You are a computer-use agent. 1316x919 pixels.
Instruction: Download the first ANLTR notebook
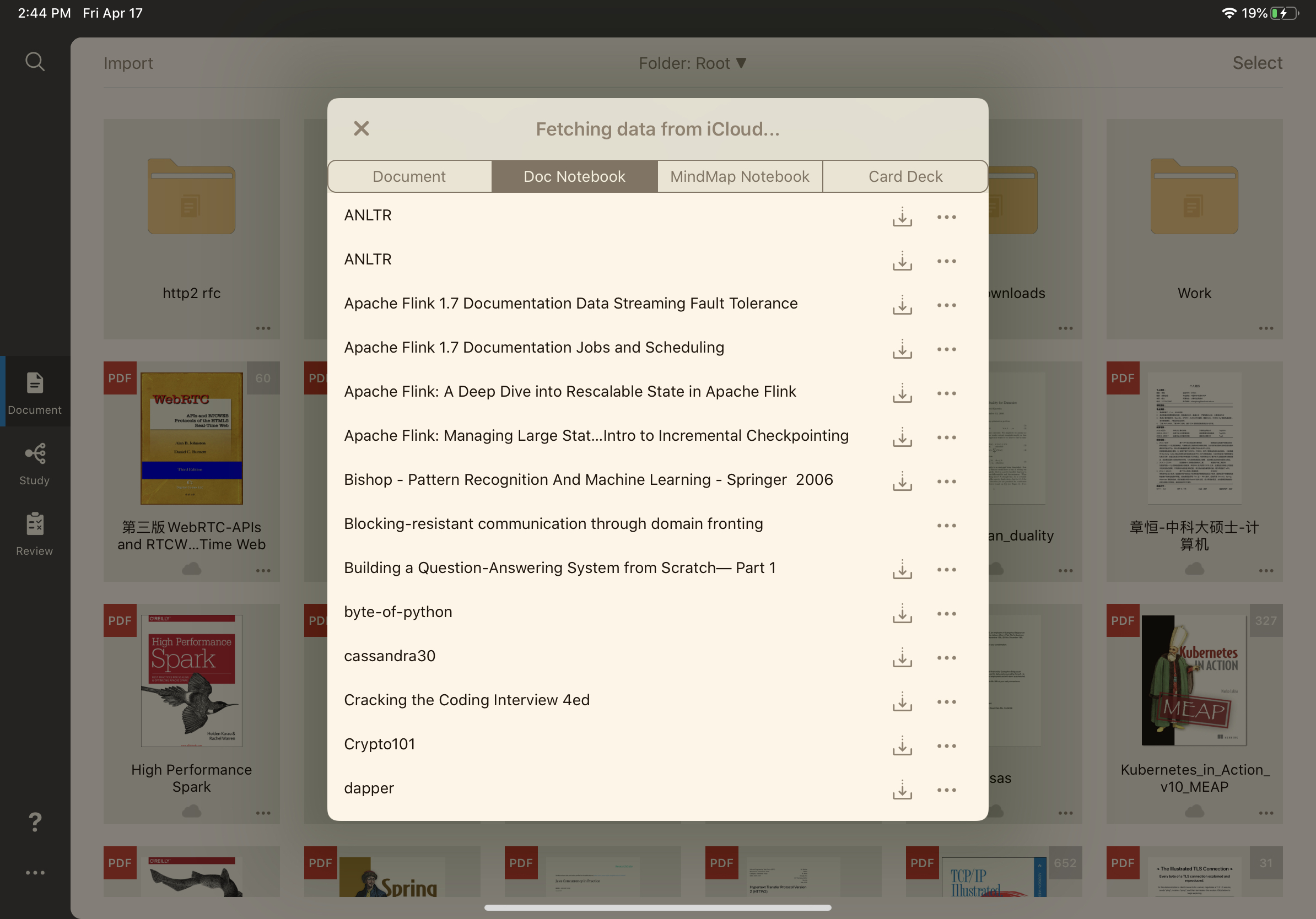tap(902, 217)
